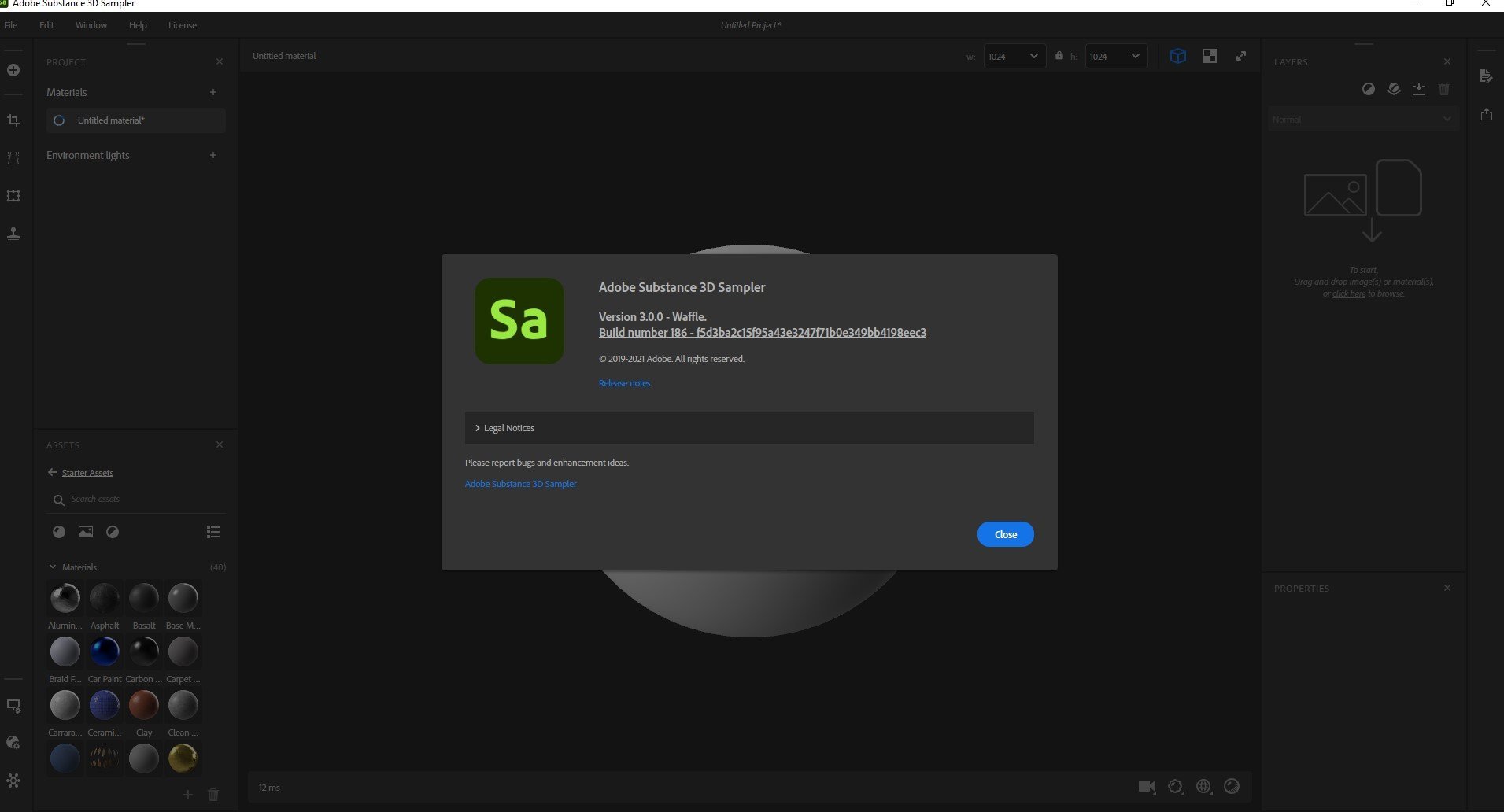Click the add new element icon in left toolbar
This screenshot has width=1504, height=812.
(x=13, y=70)
